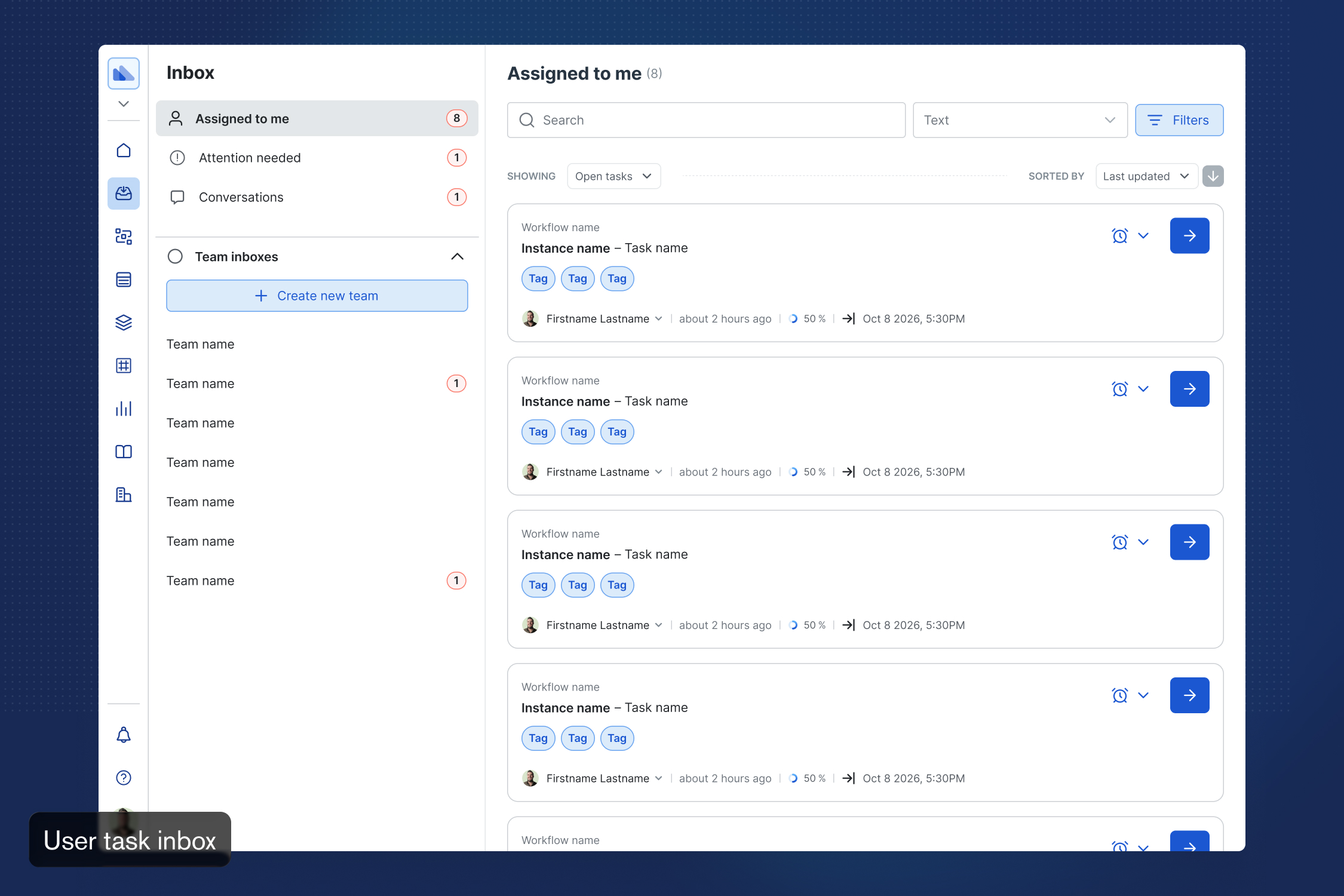
Task: Expand chevron beside alarm on fourth task card
Action: [1143, 695]
